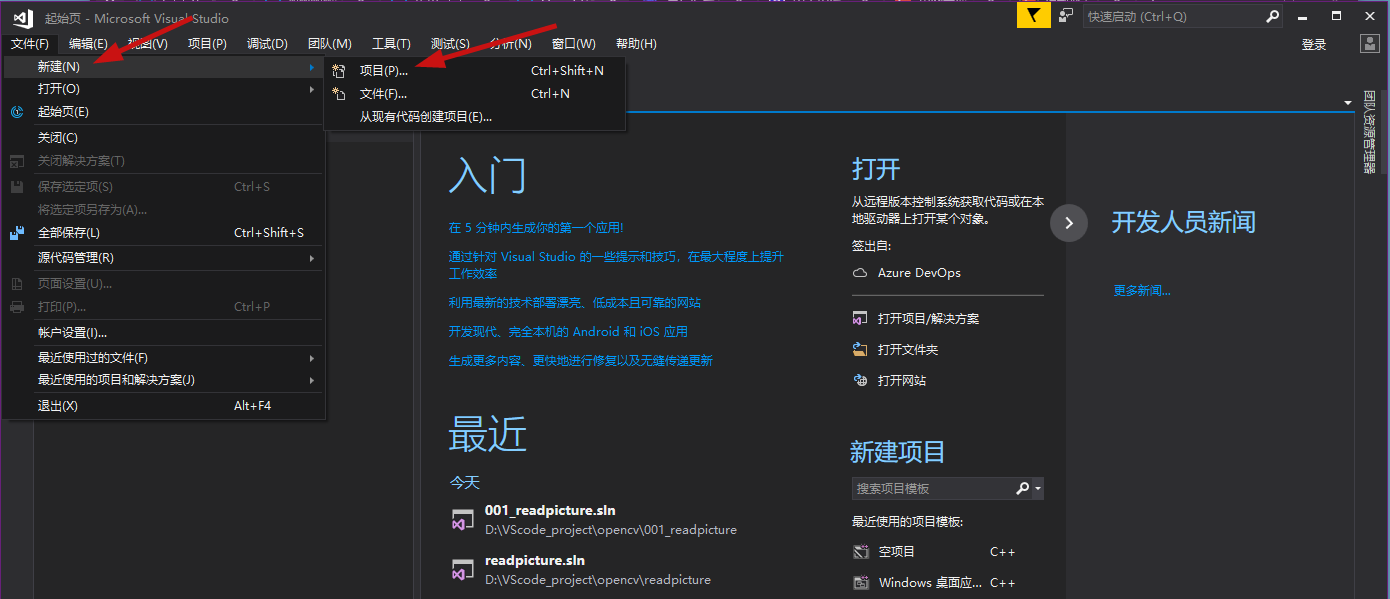Click the yellow notifications flag icon
The width and height of the screenshot is (1390, 599).
pos(1033,16)
